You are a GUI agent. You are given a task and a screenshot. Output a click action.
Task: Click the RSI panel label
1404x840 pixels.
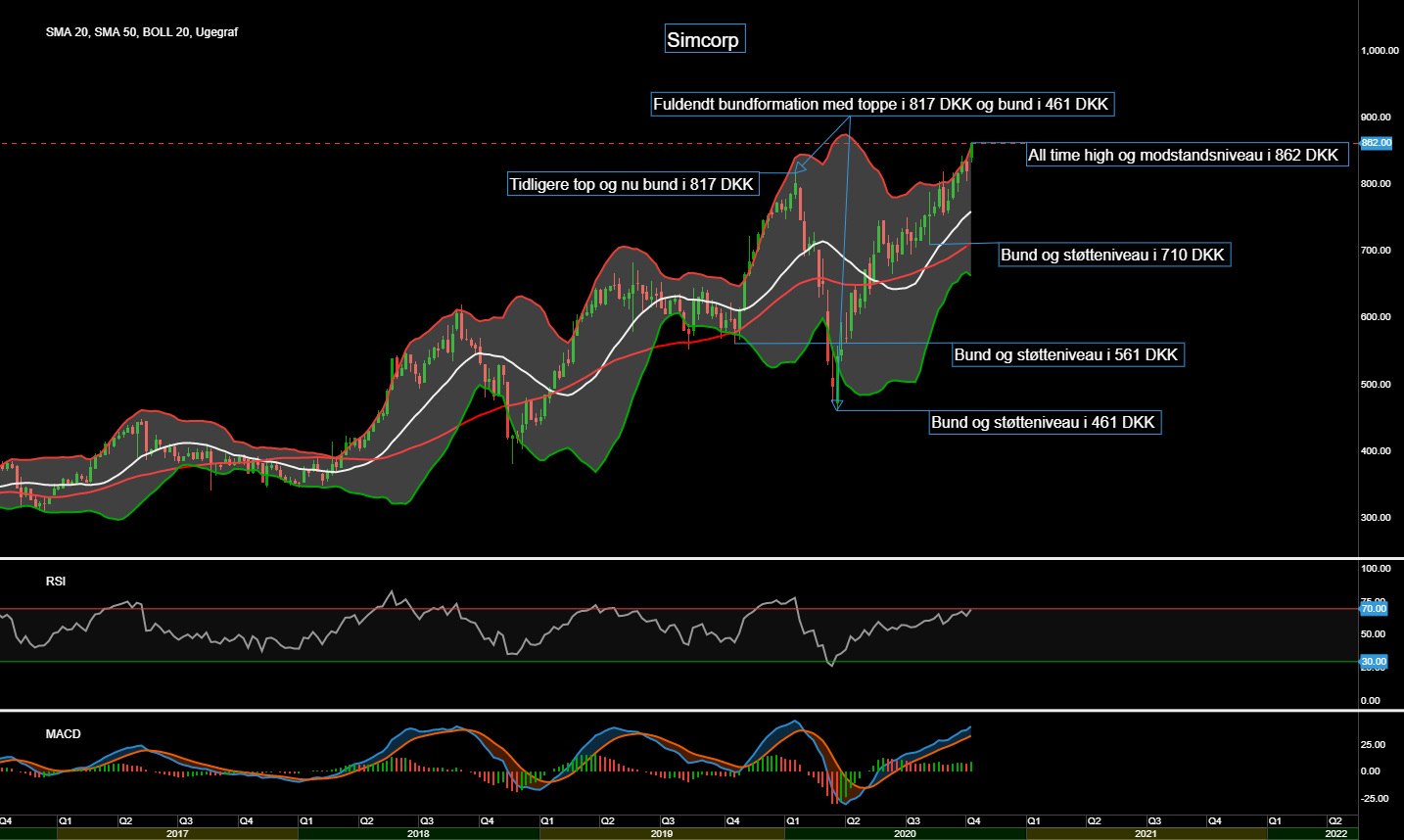[x=56, y=582]
